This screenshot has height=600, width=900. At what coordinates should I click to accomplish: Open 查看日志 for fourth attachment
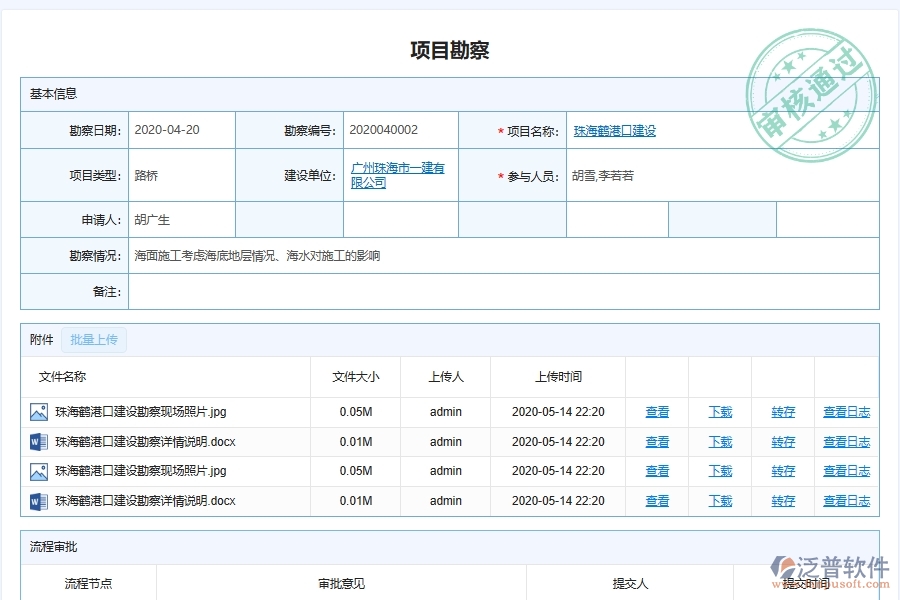[x=846, y=500]
